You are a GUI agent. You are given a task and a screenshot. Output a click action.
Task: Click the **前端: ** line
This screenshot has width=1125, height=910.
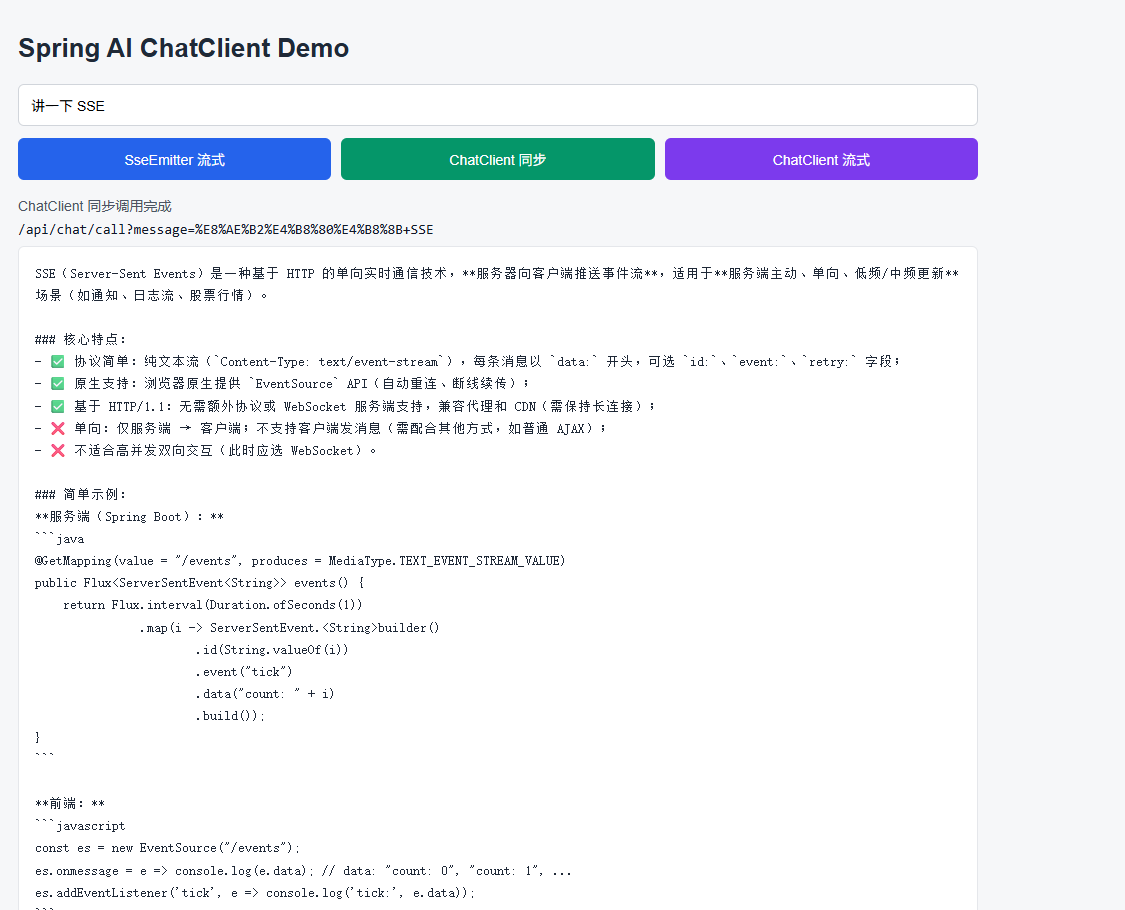click(x=70, y=804)
